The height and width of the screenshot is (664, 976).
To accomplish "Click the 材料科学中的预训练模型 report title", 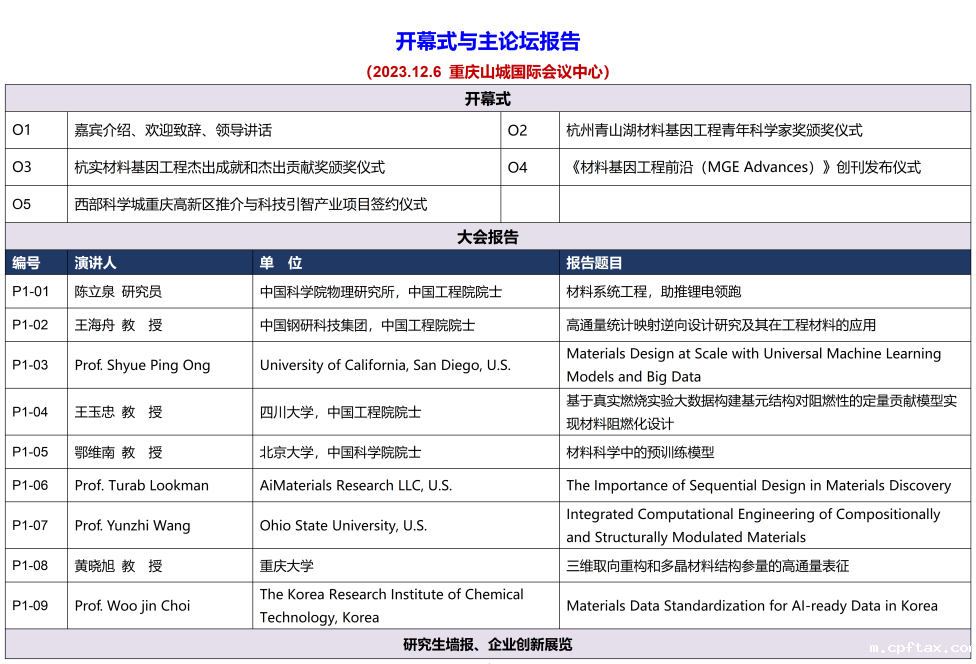I will point(640,452).
